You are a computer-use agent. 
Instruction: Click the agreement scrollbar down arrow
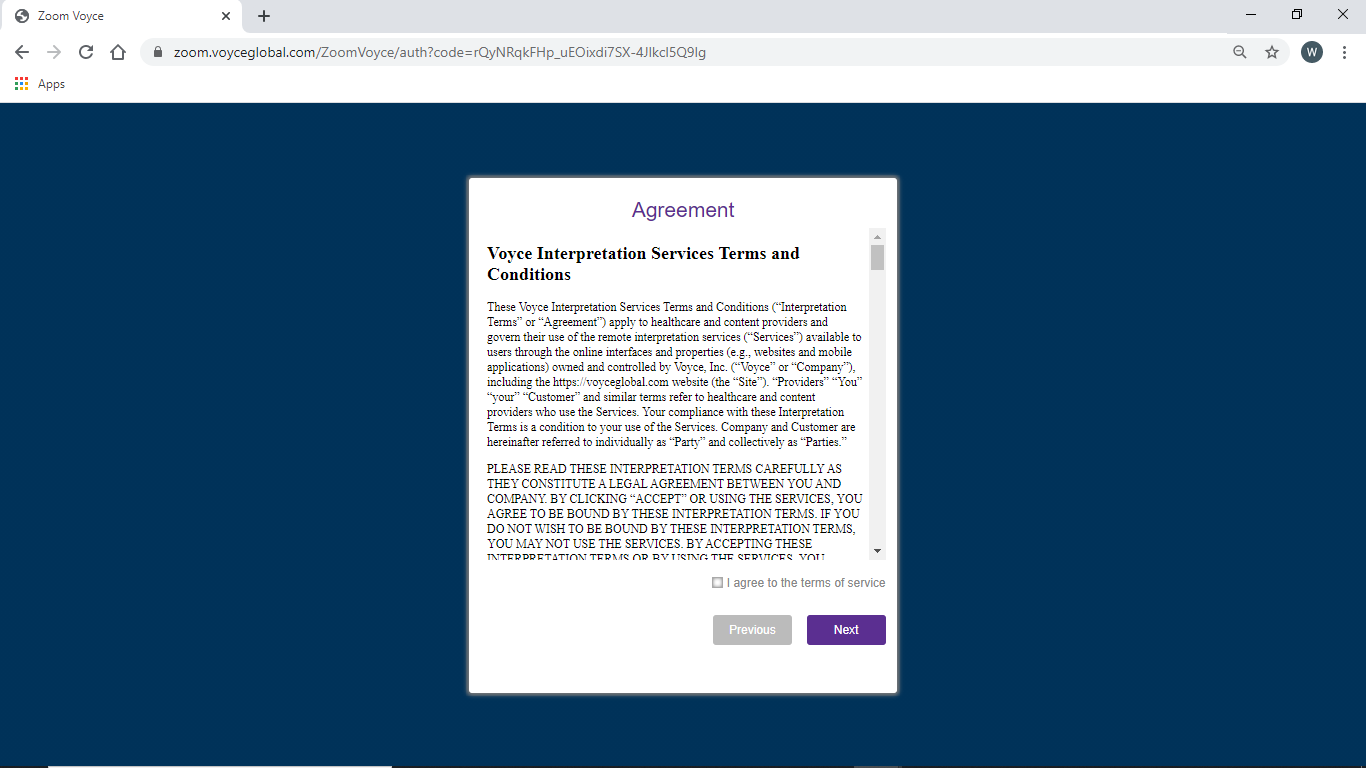877,551
